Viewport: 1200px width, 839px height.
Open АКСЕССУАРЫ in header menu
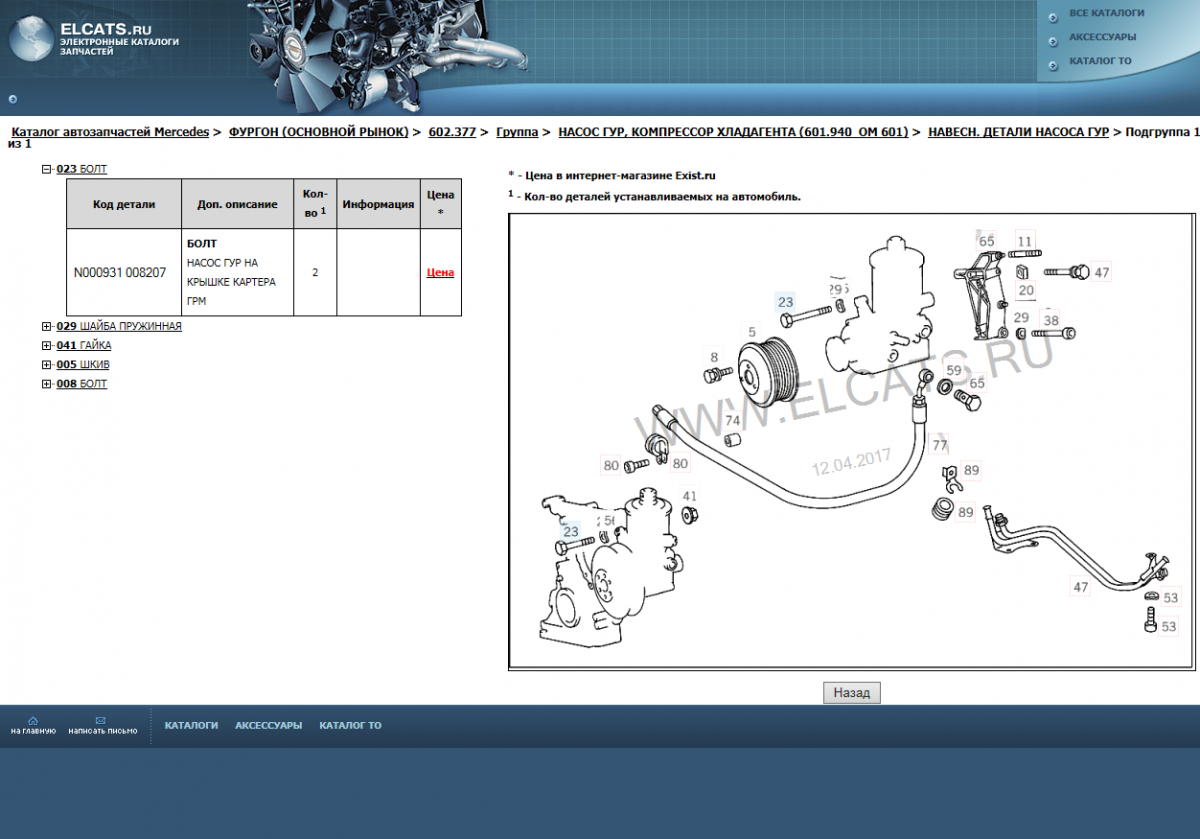1102,37
